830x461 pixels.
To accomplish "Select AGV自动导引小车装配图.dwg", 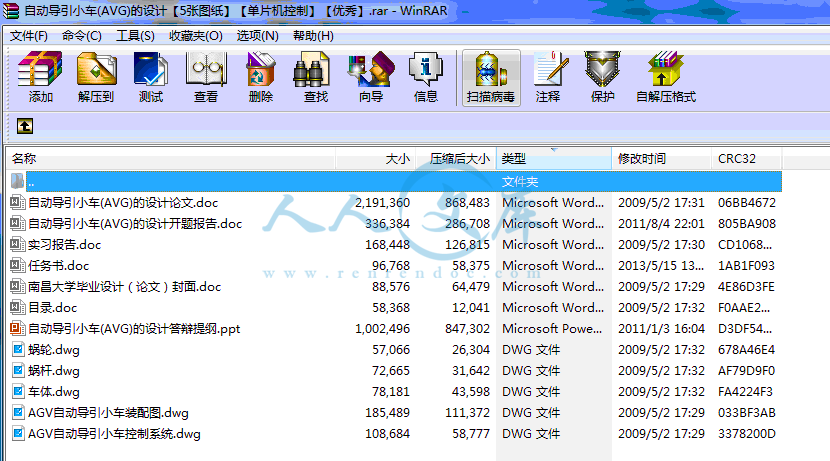I will tap(108, 413).
